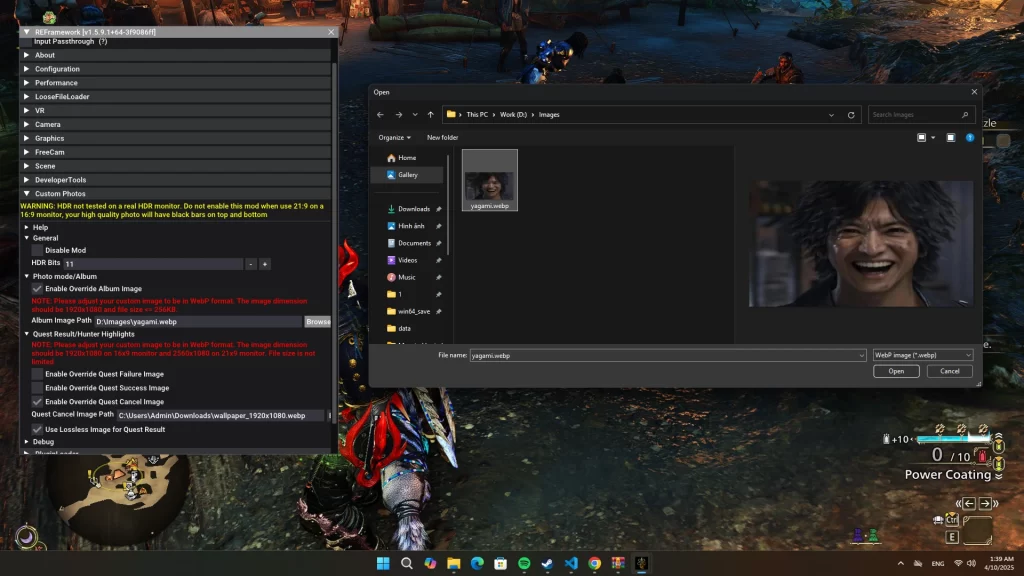This screenshot has height=576, width=1024.
Task: Expand the Configuration section
Action: pyautogui.click(x=176, y=69)
